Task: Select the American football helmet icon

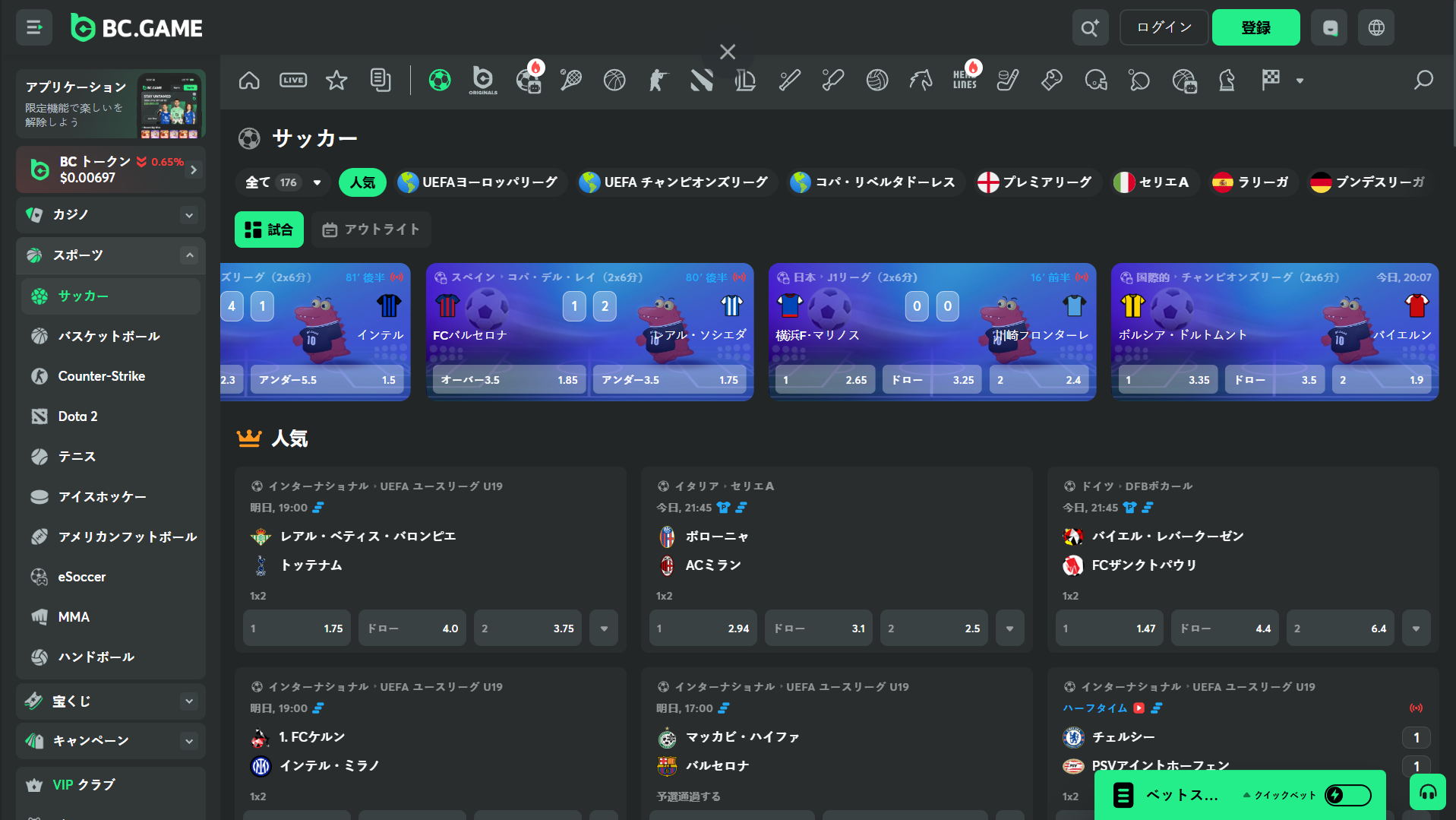Action: [1096, 80]
